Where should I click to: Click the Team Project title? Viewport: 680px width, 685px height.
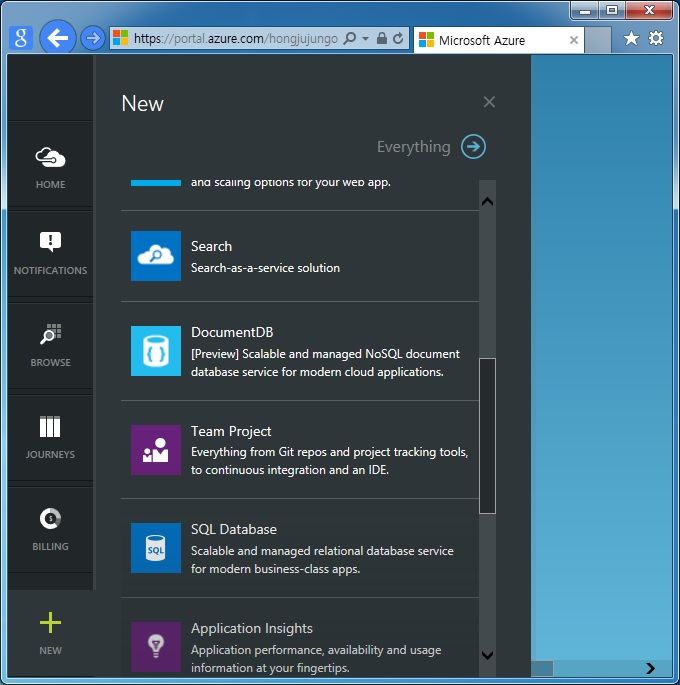point(231,432)
